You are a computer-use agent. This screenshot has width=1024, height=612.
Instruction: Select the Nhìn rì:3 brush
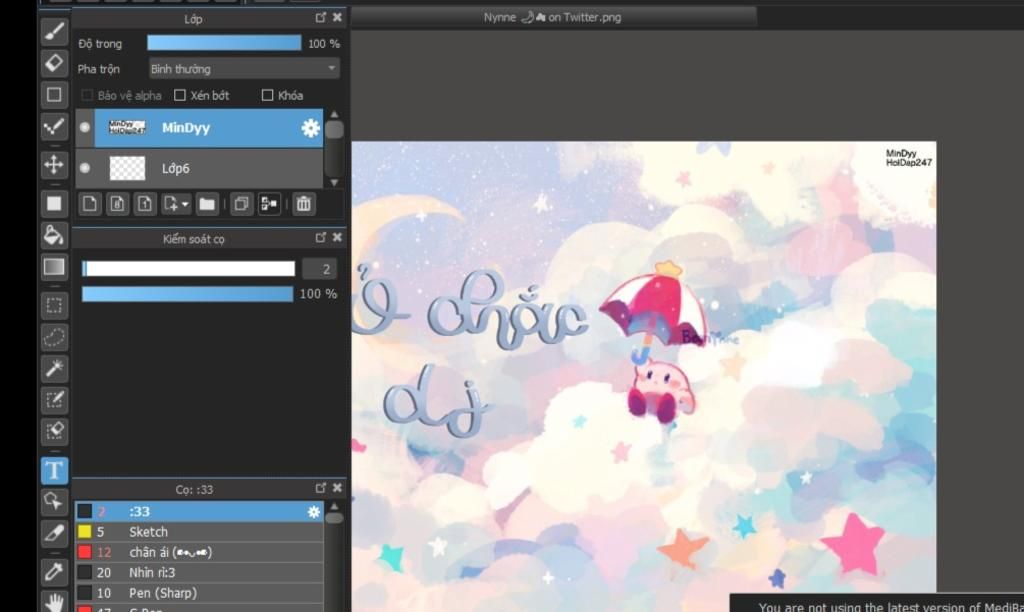point(199,572)
